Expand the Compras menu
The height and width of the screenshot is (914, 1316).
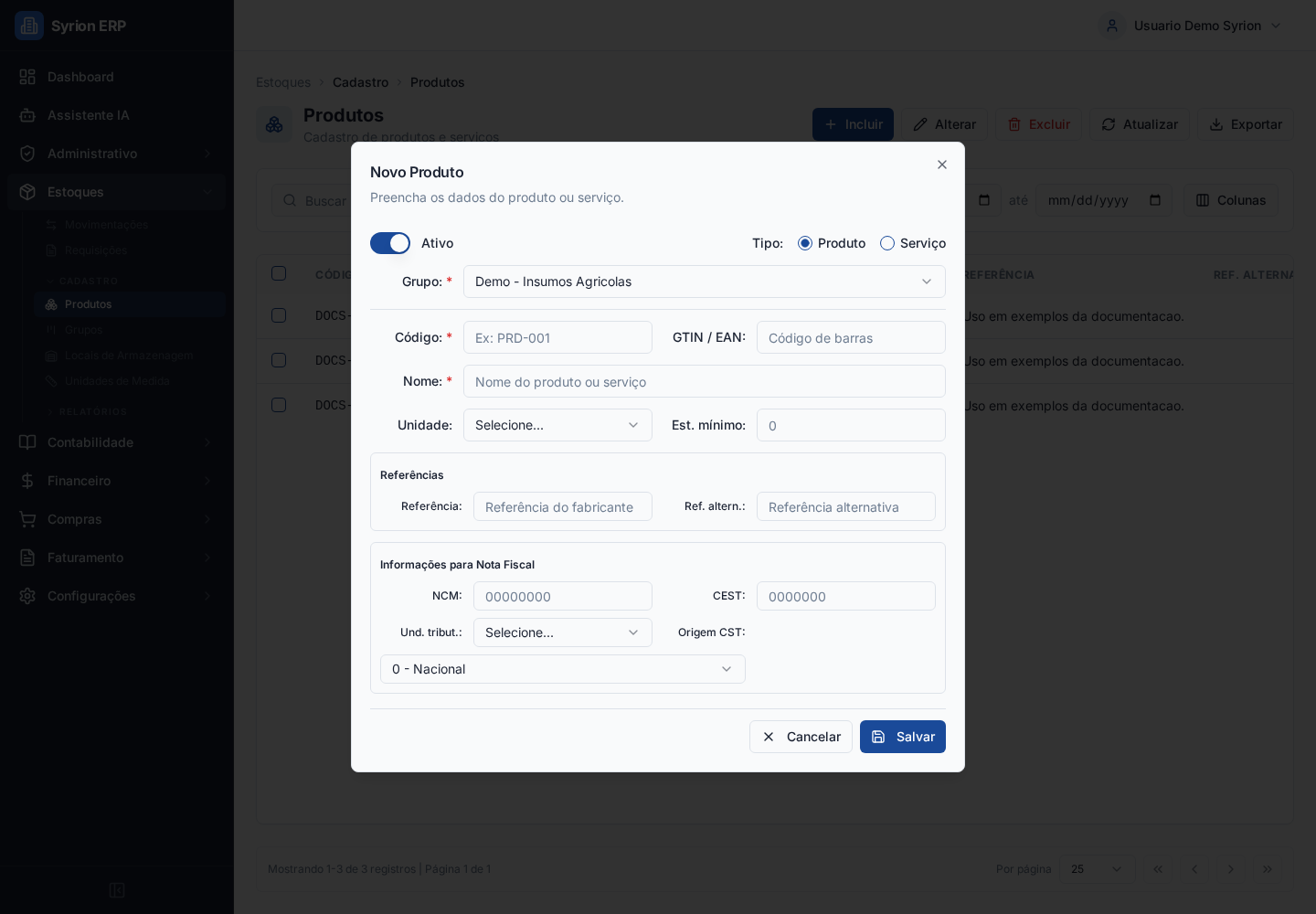(x=117, y=519)
